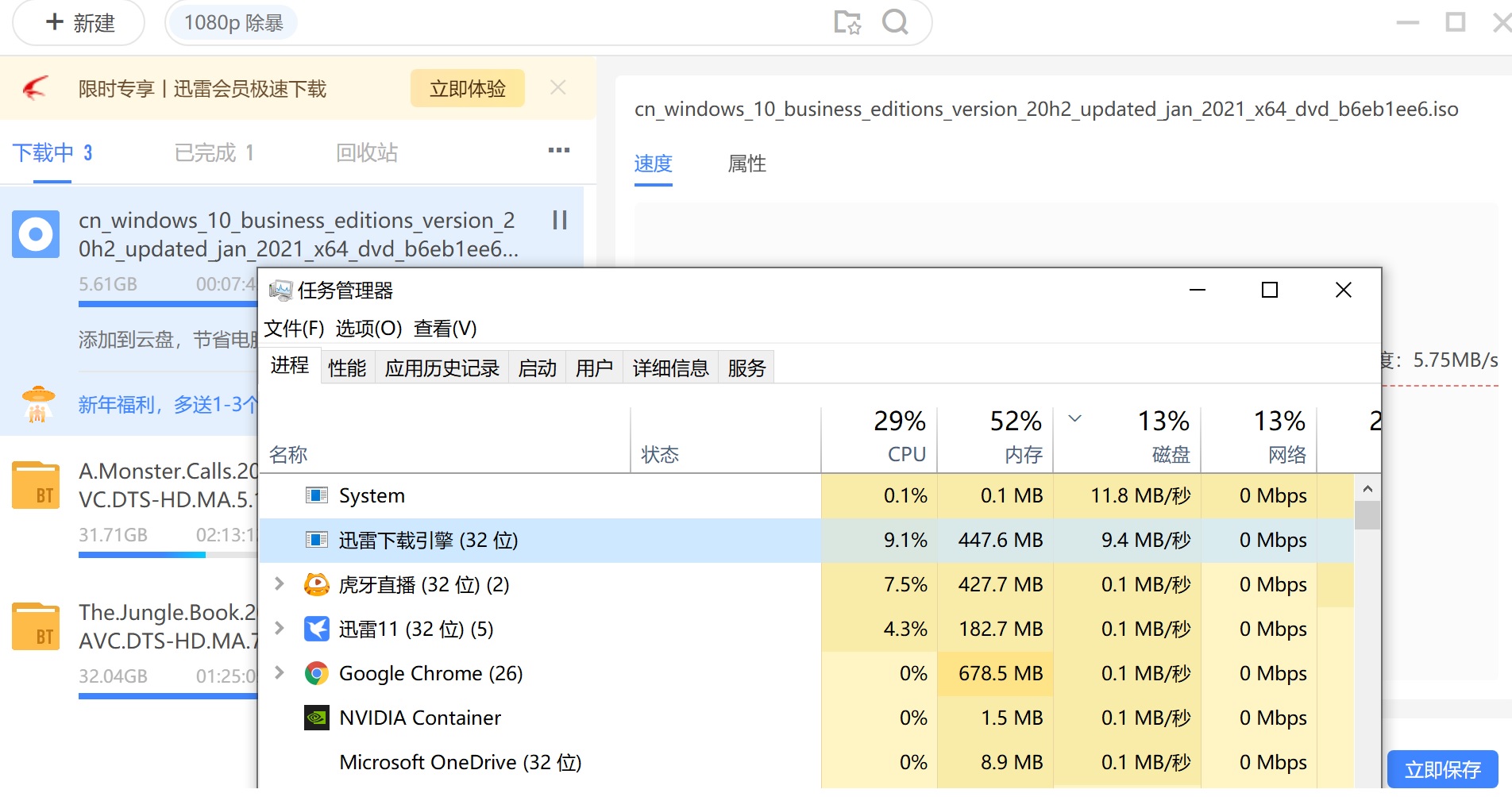Open the more options ellipsis menu
Viewport: 1512px width, 797px height.
[x=559, y=151]
